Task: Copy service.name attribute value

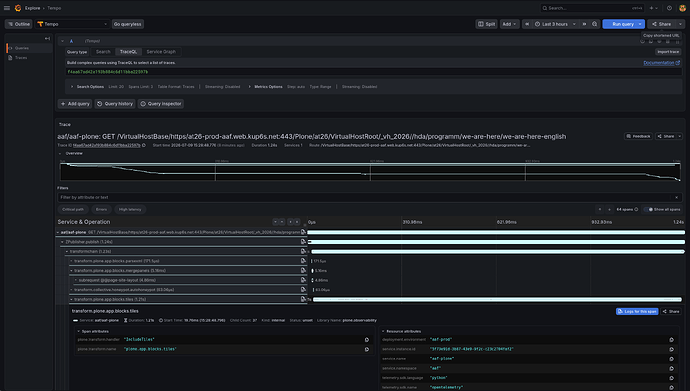Action: point(672,359)
